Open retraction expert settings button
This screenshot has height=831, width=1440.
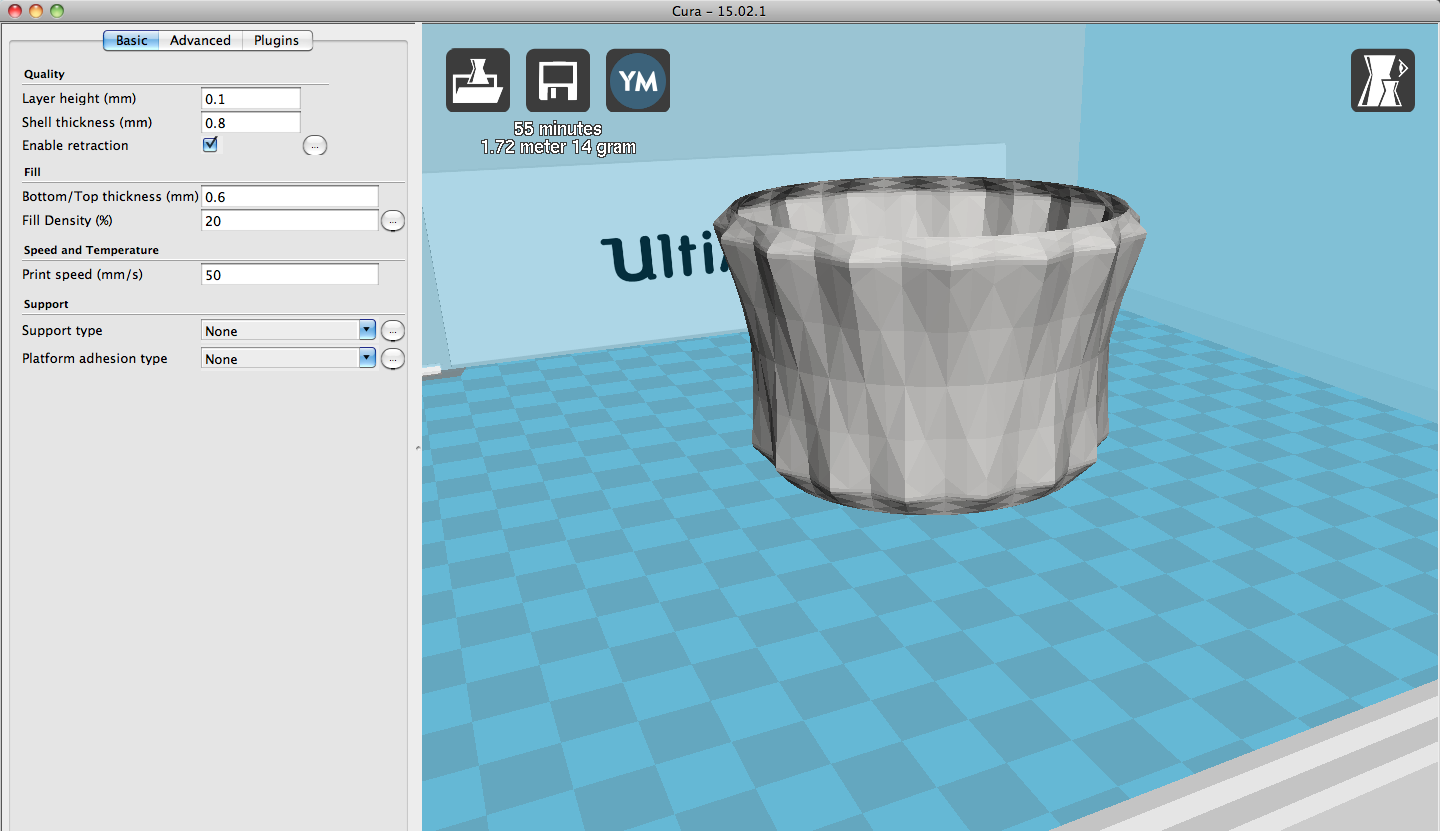click(x=315, y=146)
